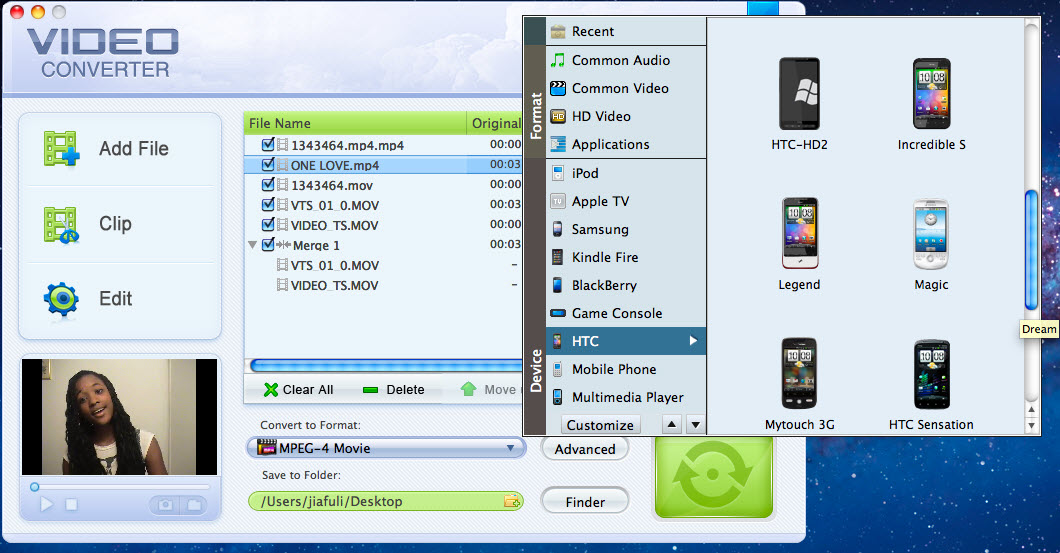Choose the Legend phone preset
The image size is (1060, 553).
(x=800, y=233)
